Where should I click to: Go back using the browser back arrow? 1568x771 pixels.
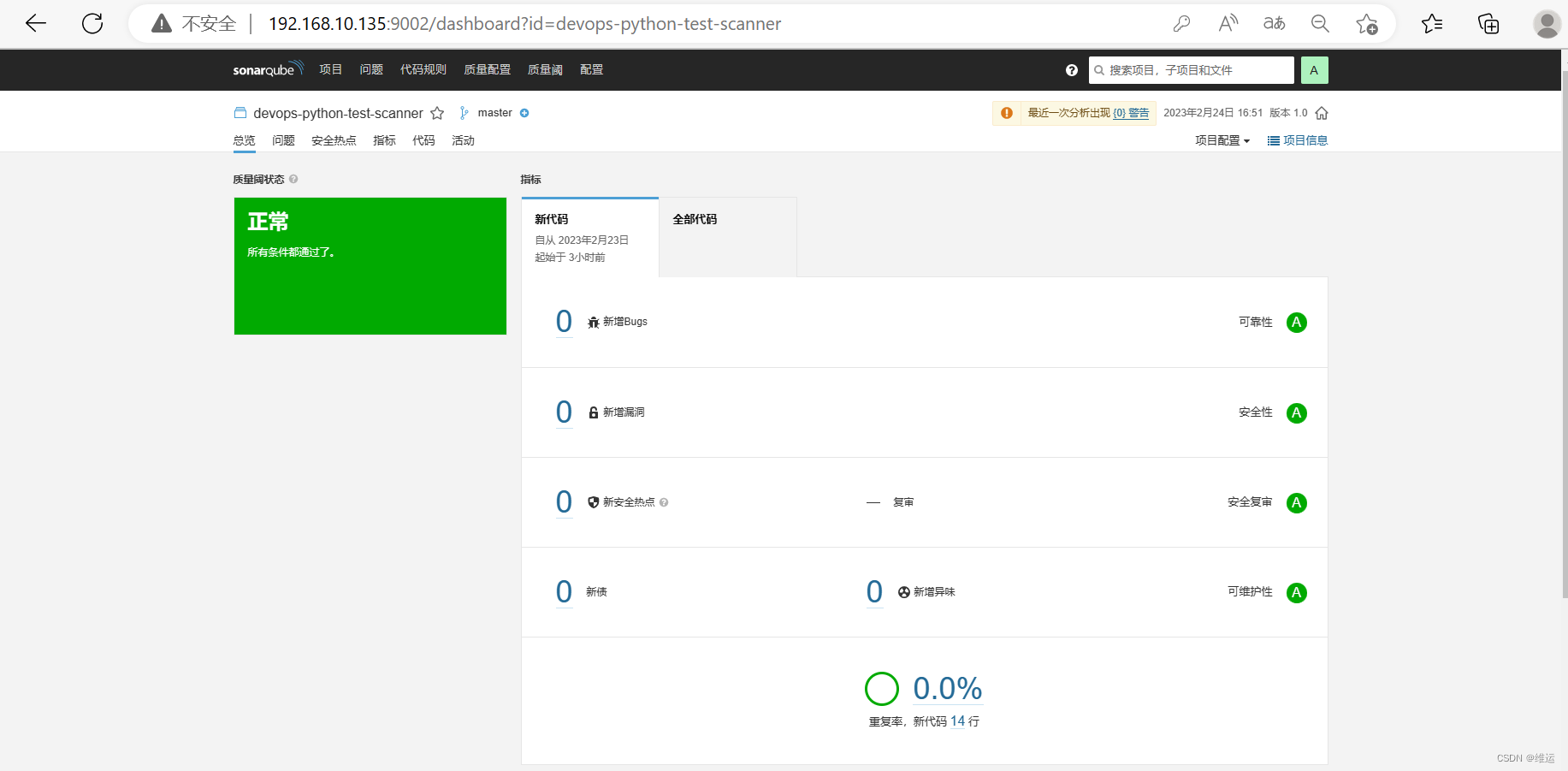[36, 24]
